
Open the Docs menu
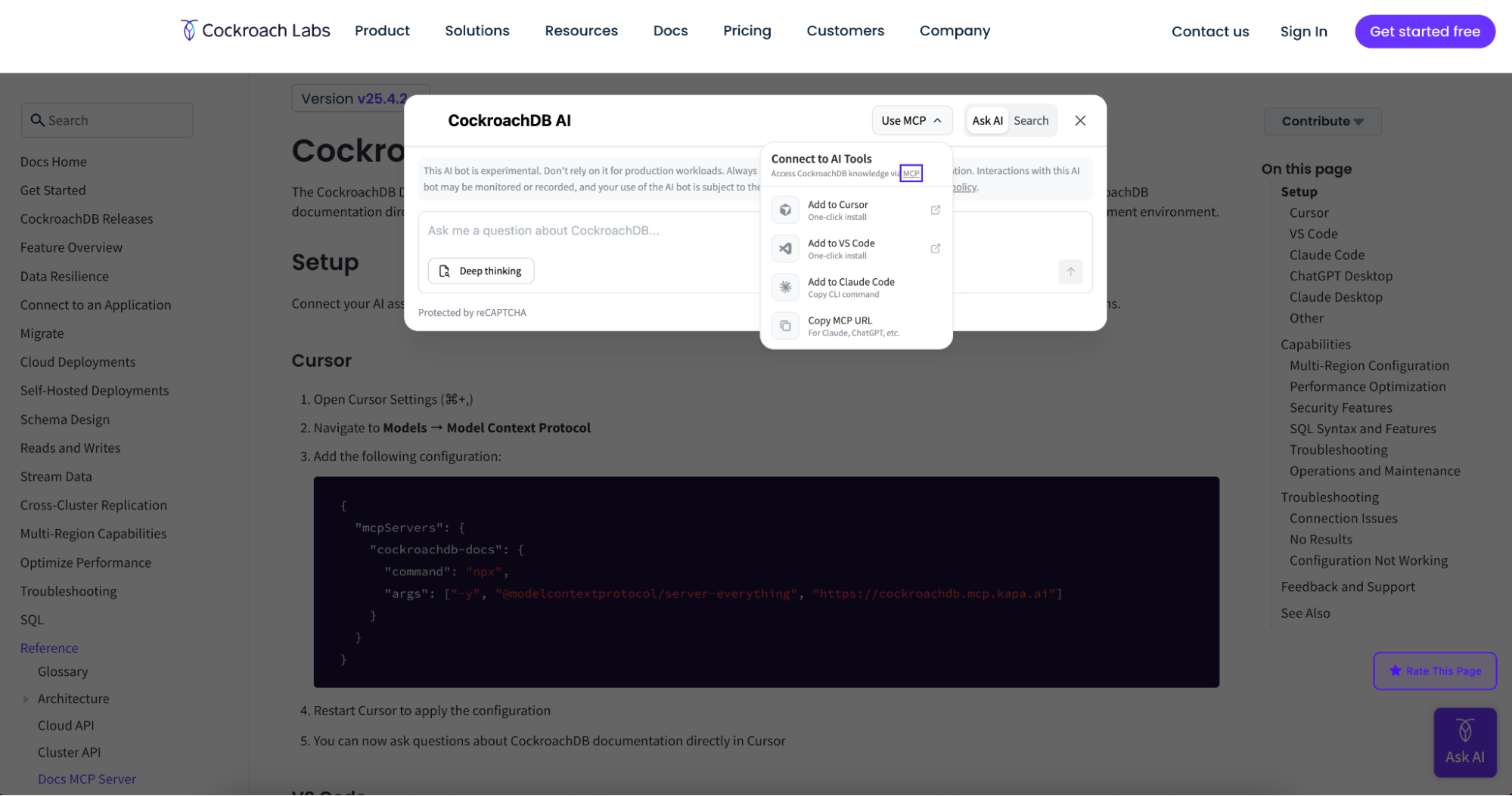click(670, 31)
